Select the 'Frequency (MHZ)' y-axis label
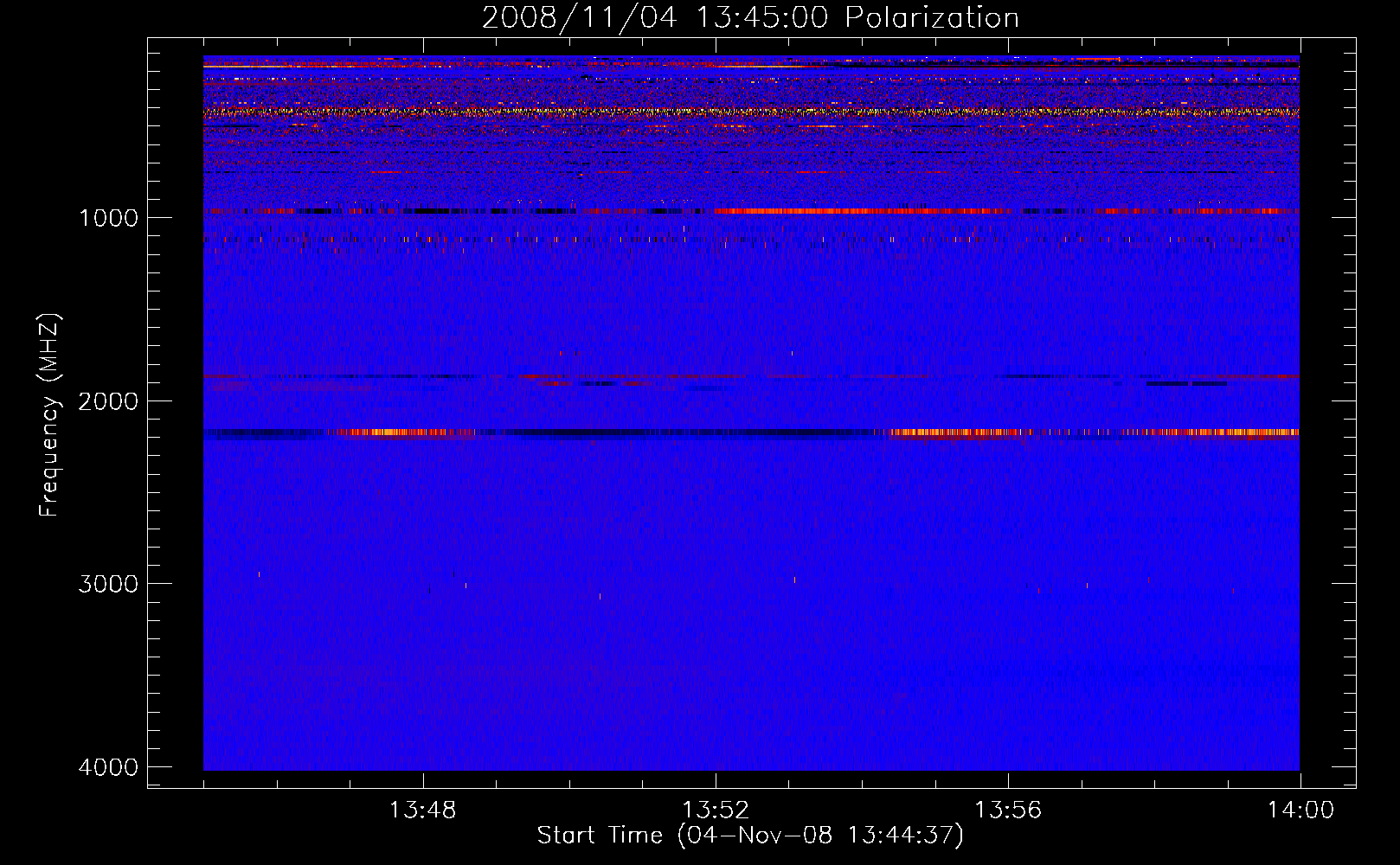This screenshot has width=1400, height=865. click(50, 414)
